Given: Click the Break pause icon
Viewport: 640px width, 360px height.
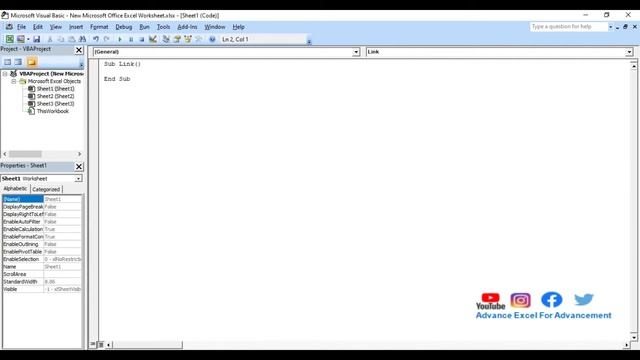Looking at the screenshot, I should click(131, 39).
